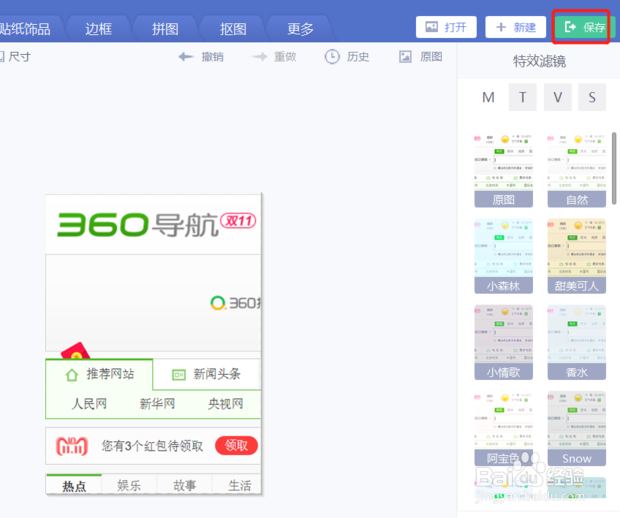The width and height of the screenshot is (620, 518).
Task: Click the 360导航 logo in canvas
Action: coord(138,225)
